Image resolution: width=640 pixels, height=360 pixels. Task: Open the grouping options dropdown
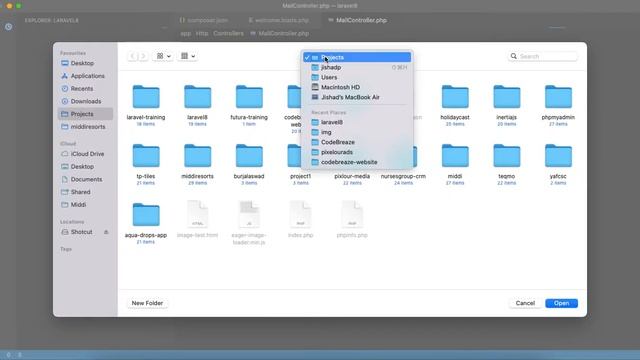click(188, 56)
